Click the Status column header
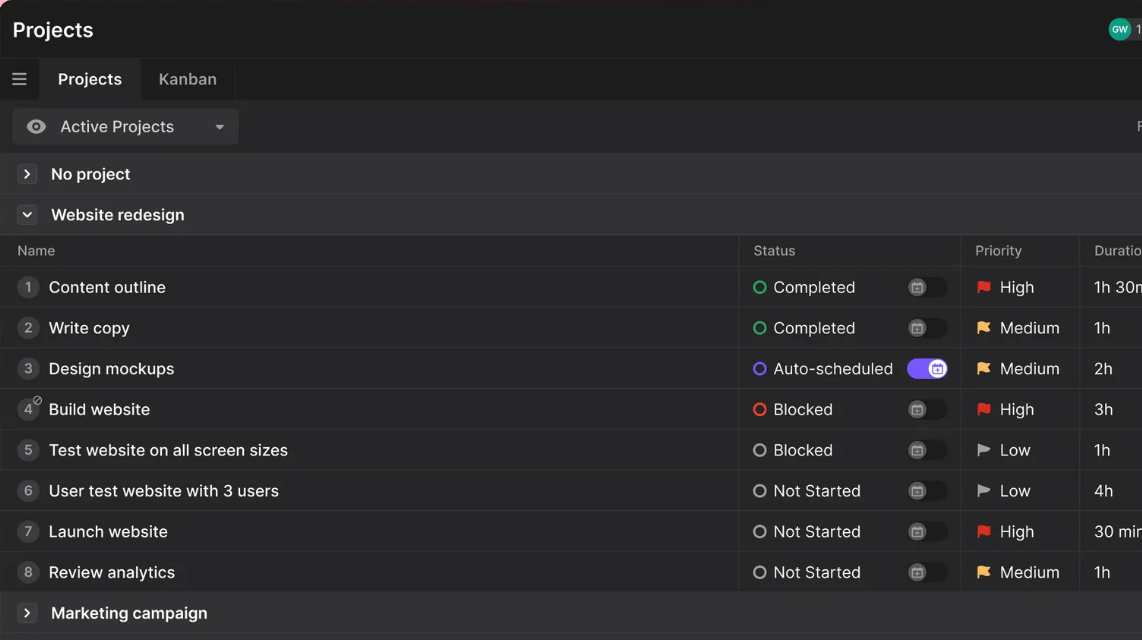 point(774,250)
